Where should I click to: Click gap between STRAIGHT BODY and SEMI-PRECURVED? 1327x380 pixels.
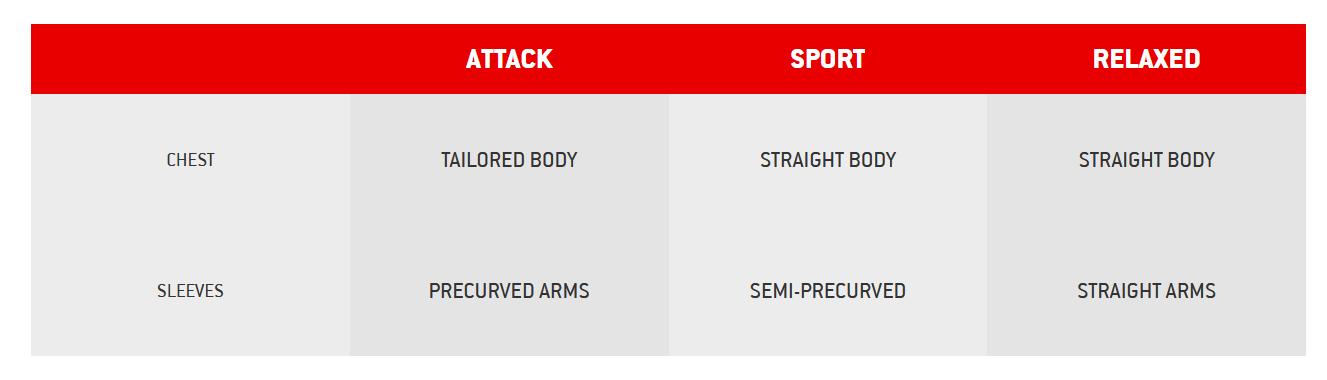coord(828,225)
